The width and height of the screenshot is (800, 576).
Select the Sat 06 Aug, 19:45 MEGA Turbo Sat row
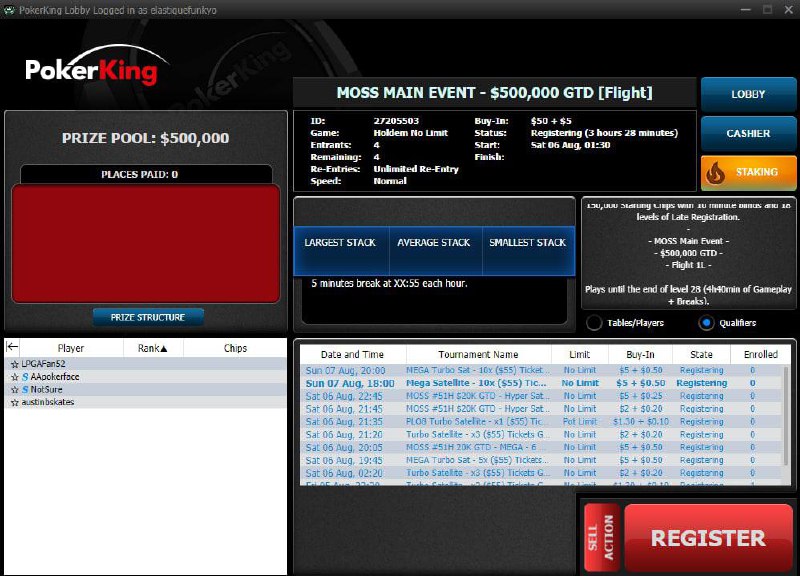[542, 460]
